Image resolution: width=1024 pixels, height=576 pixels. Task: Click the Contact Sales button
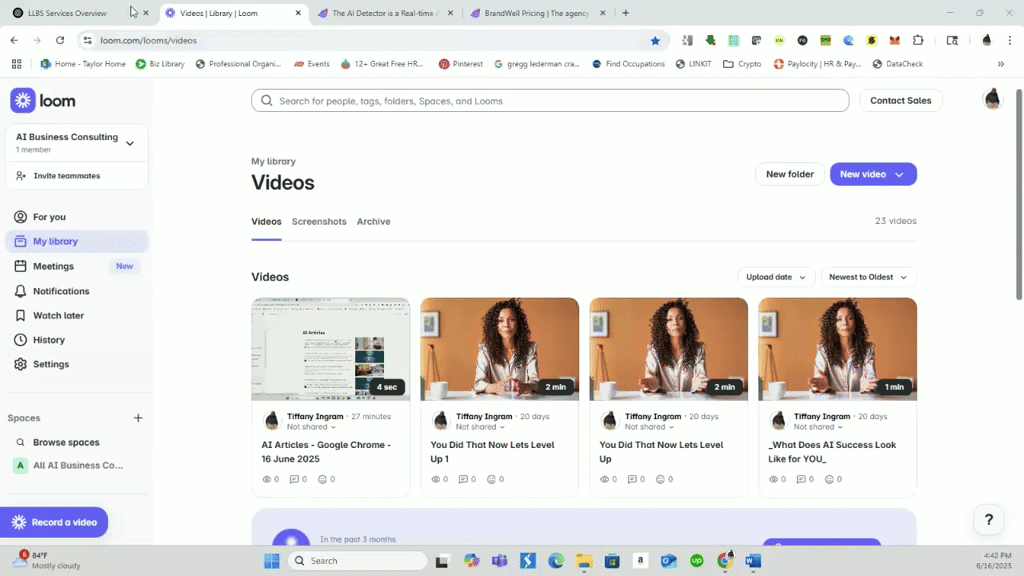click(x=900, y=101)
